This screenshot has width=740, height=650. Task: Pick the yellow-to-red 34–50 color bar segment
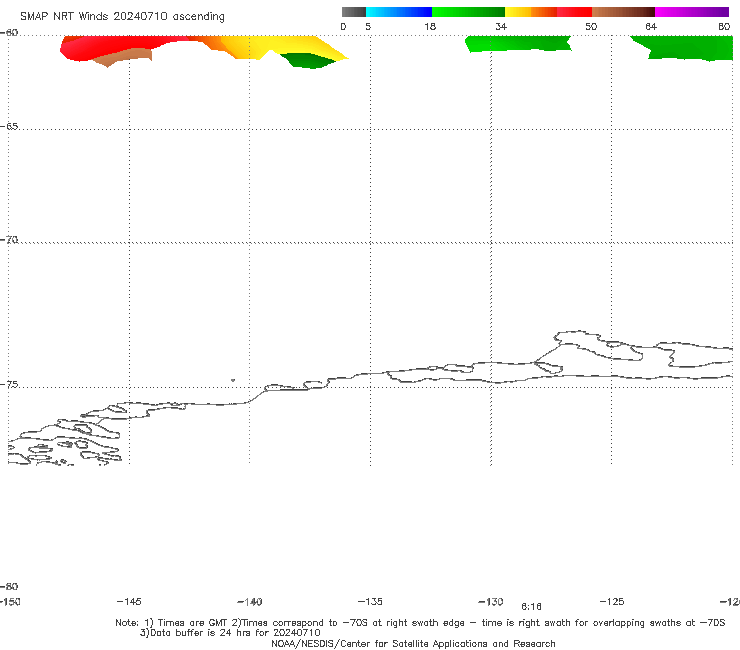click(x=548, y=12)
